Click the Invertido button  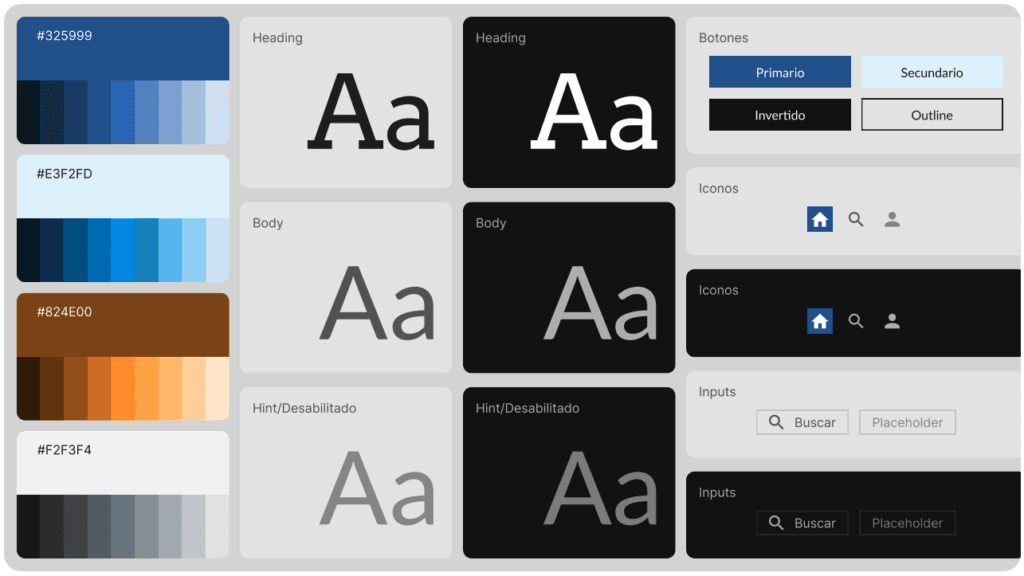pyautogui.click(x=780, y=115)
